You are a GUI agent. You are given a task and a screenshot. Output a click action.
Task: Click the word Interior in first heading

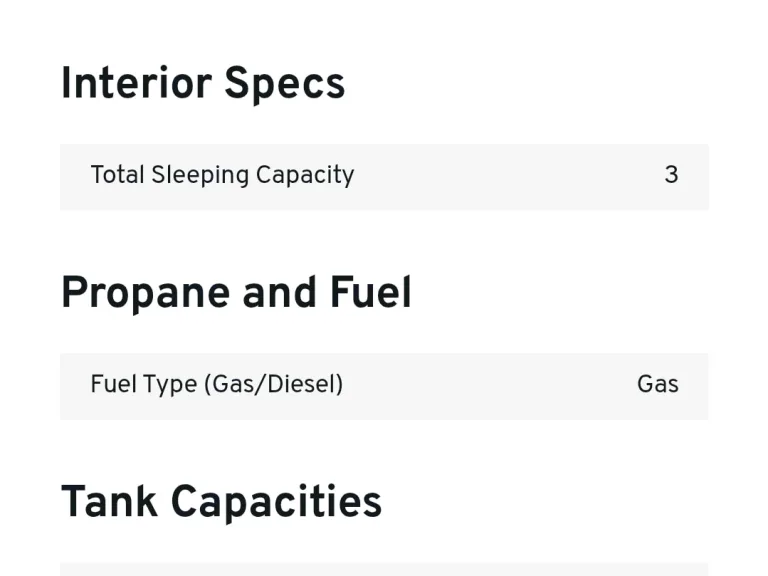[136, 83]
